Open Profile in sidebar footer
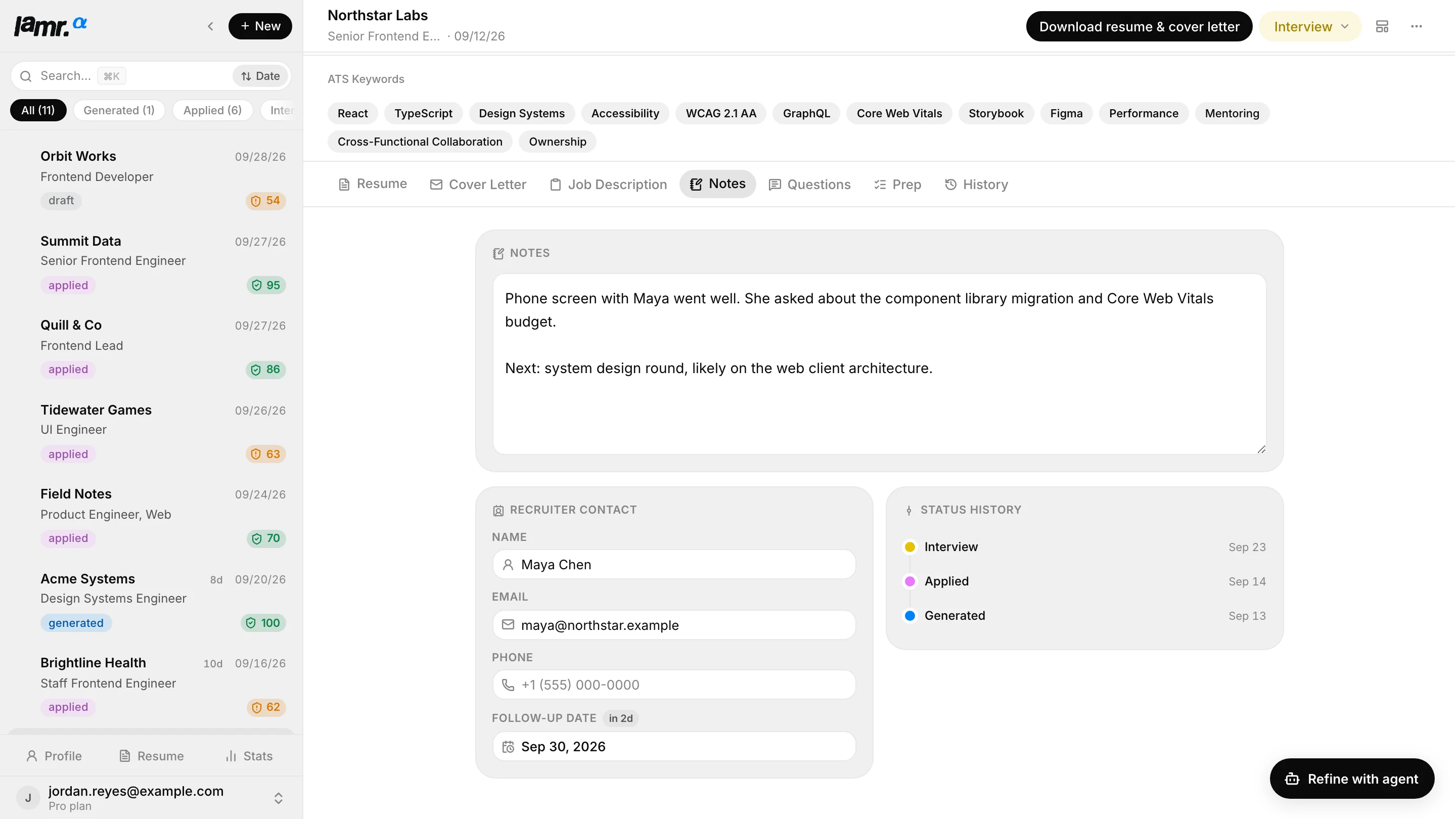 pyautogui.click(x=54, y=756)
